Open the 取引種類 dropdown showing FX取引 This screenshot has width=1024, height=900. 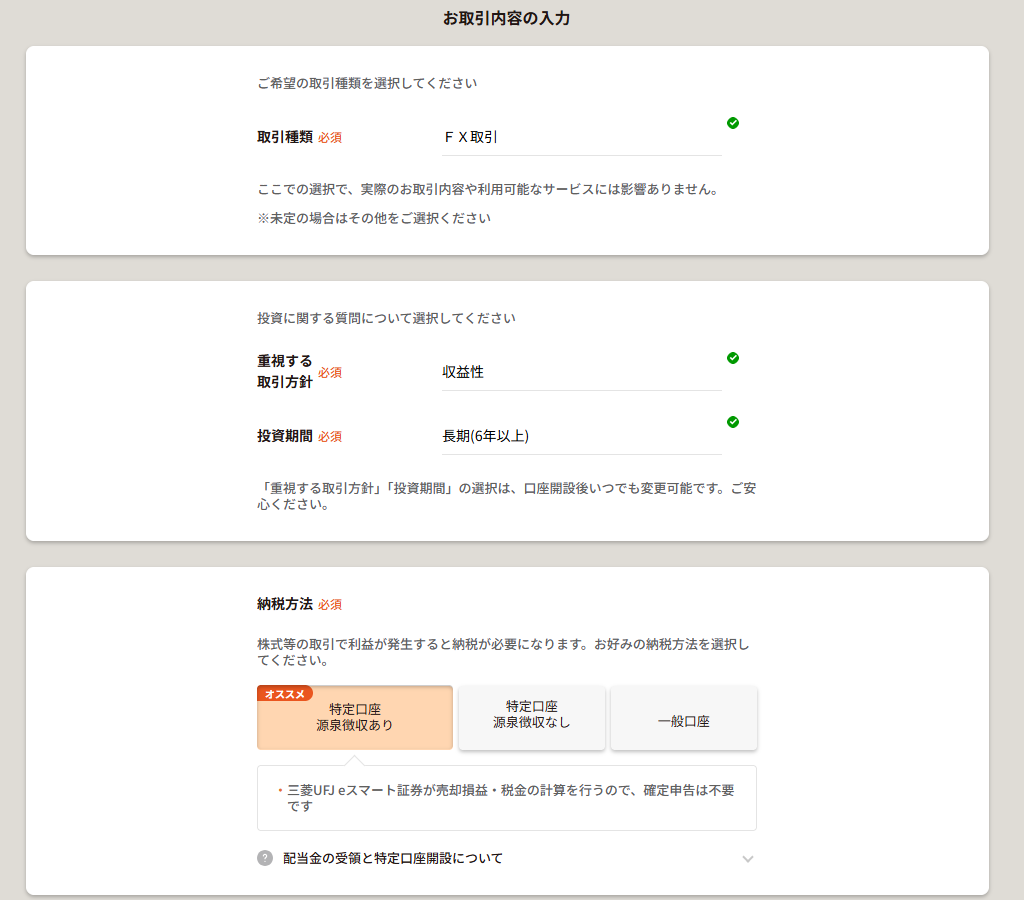click(x=581, y=137)
